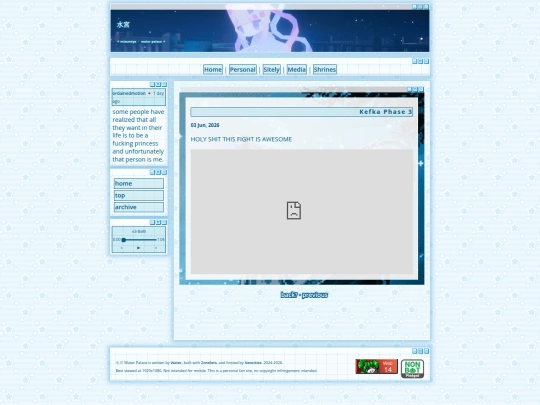Click the 'Water' author link in footer
The width and height of the screenshot is (540, 405).
pos(176,363)
